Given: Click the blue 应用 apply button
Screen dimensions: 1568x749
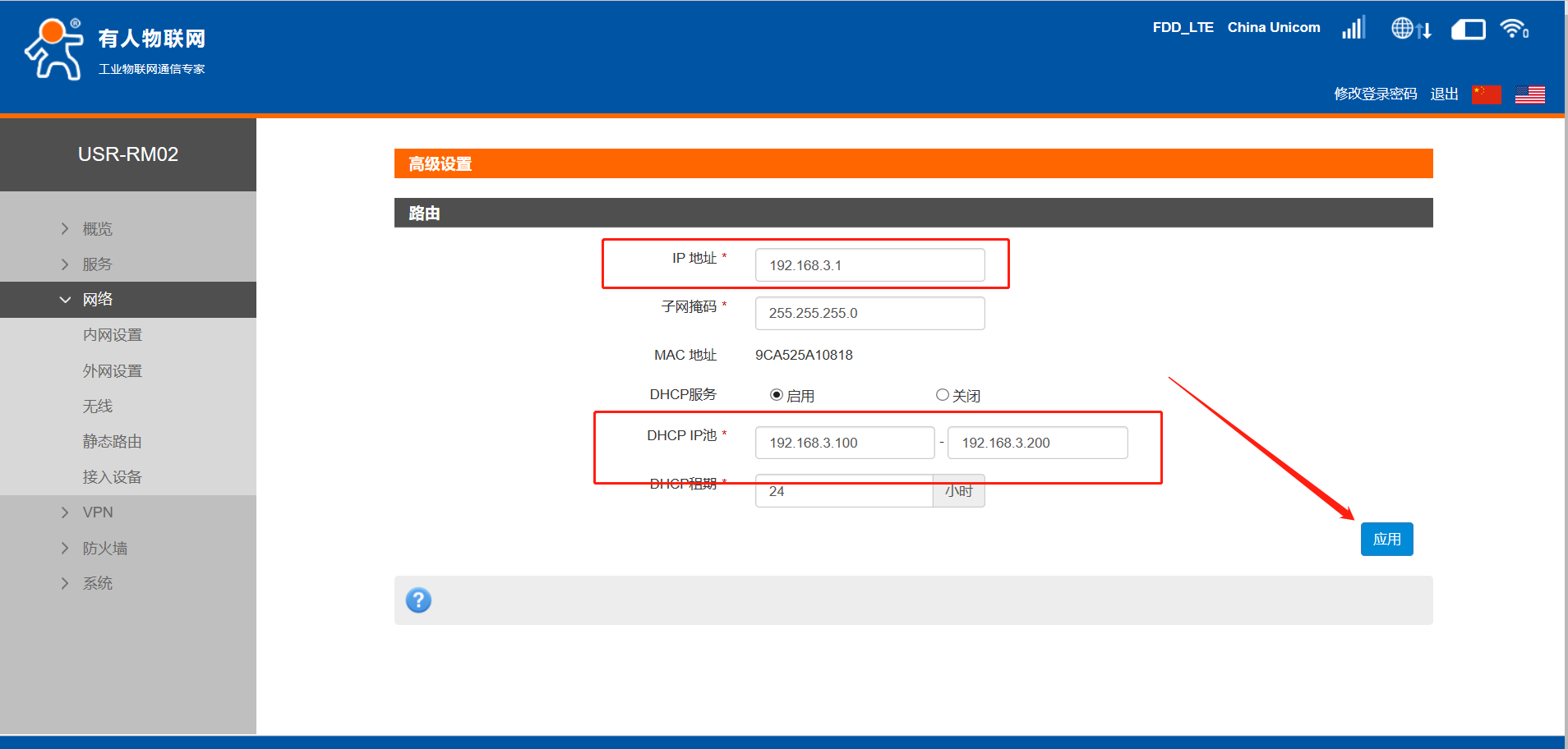Looking at the screenshot, I should click(1386, 540).
